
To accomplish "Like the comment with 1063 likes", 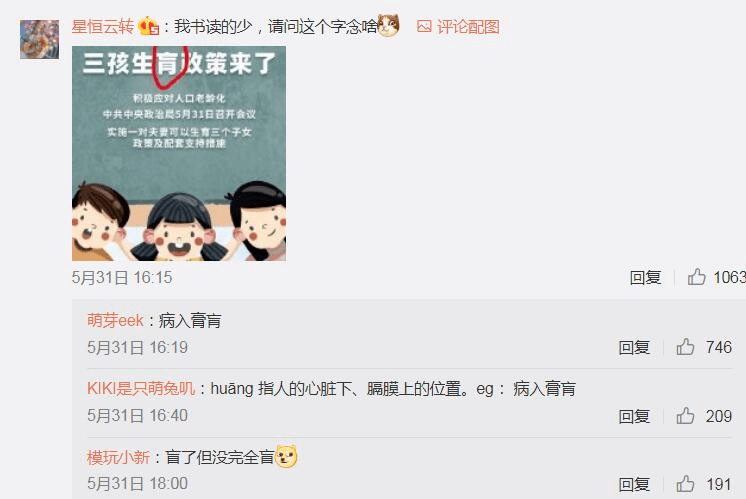I will 697,277.
